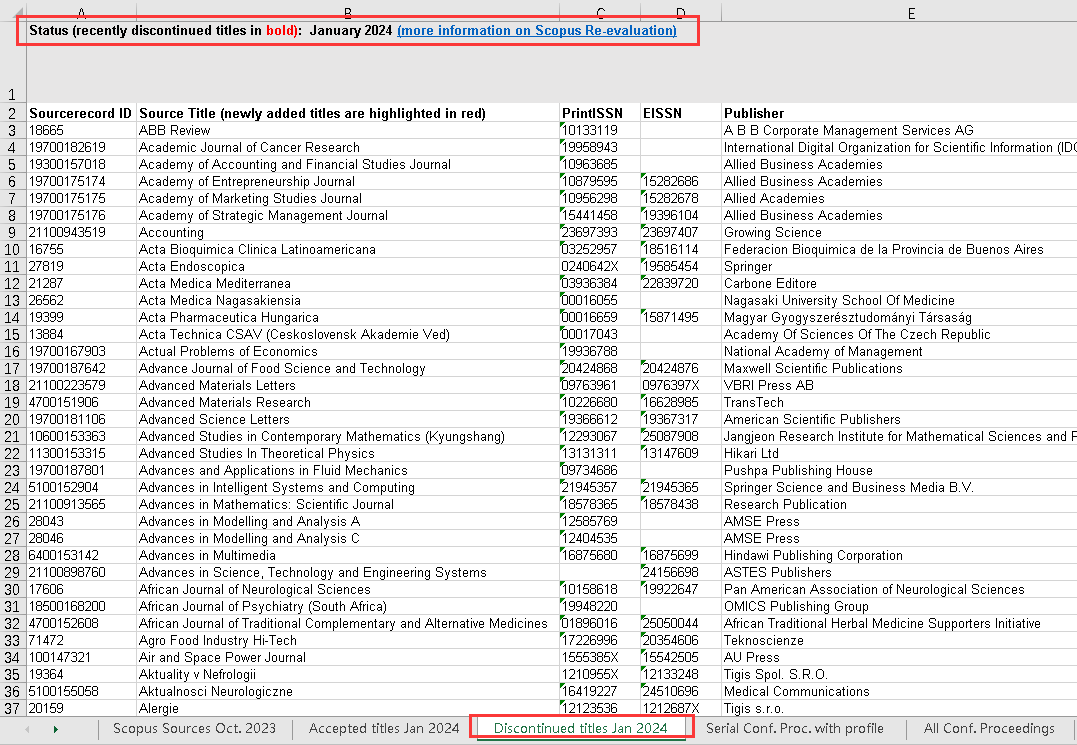Screen dimensions: 1077x745
Task: Select PrintISSN 10133119 cell
Action: click(x=600, y=130)
